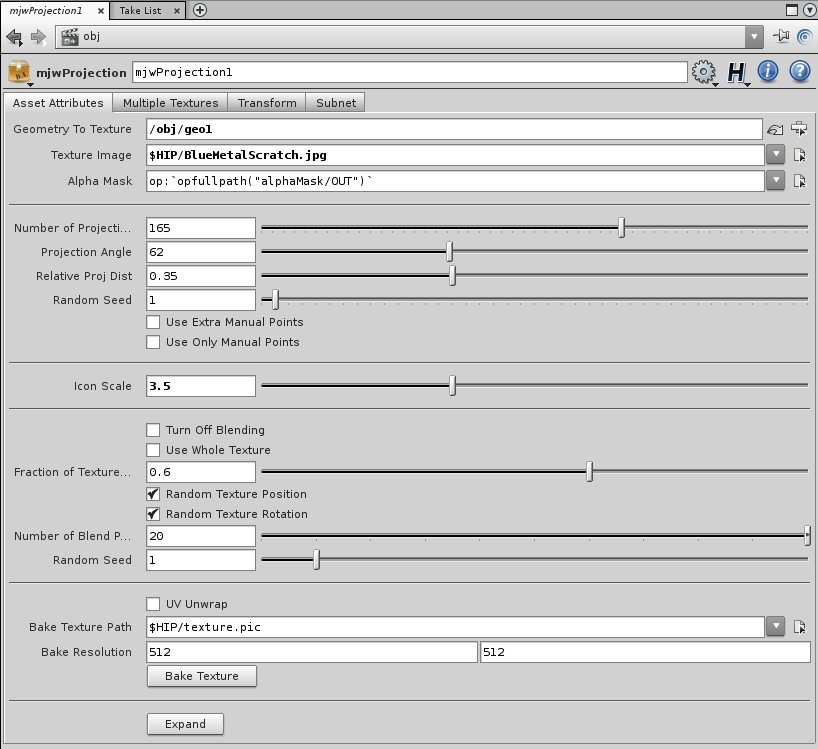This screenshot has width=818, height=749.
Task: Expand the Bake Texture Path dropdown
Action: pos(775,627)
